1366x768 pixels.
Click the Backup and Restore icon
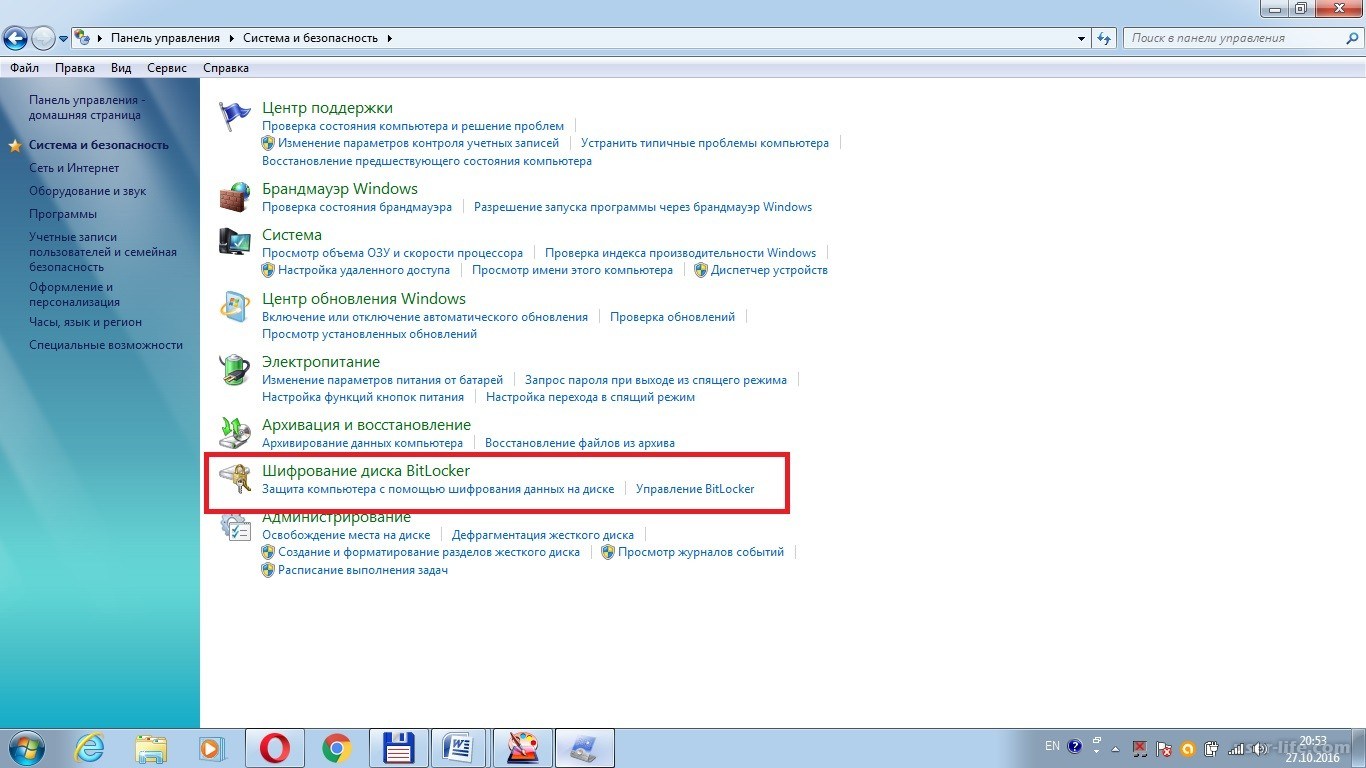pyautogui.click(x=235, y=433)
